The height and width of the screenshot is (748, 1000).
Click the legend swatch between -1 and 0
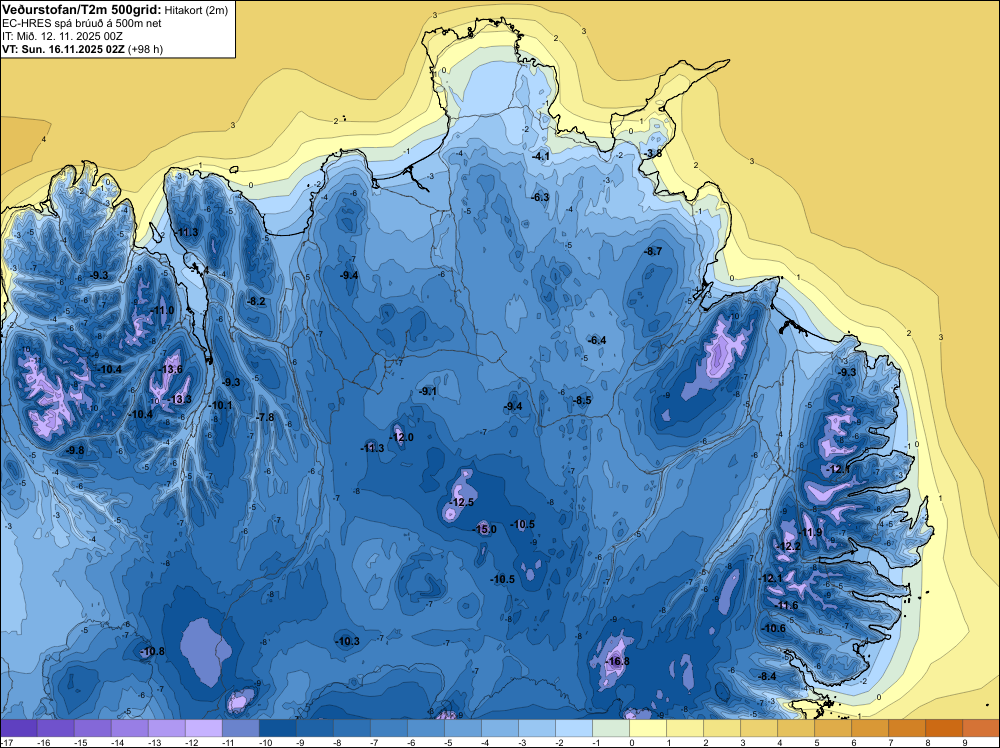(611, 728)
